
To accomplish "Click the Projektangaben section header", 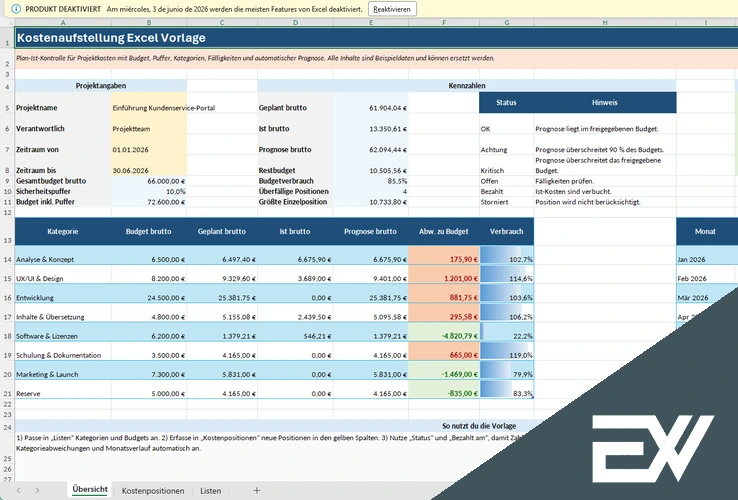I will (101, 86).
